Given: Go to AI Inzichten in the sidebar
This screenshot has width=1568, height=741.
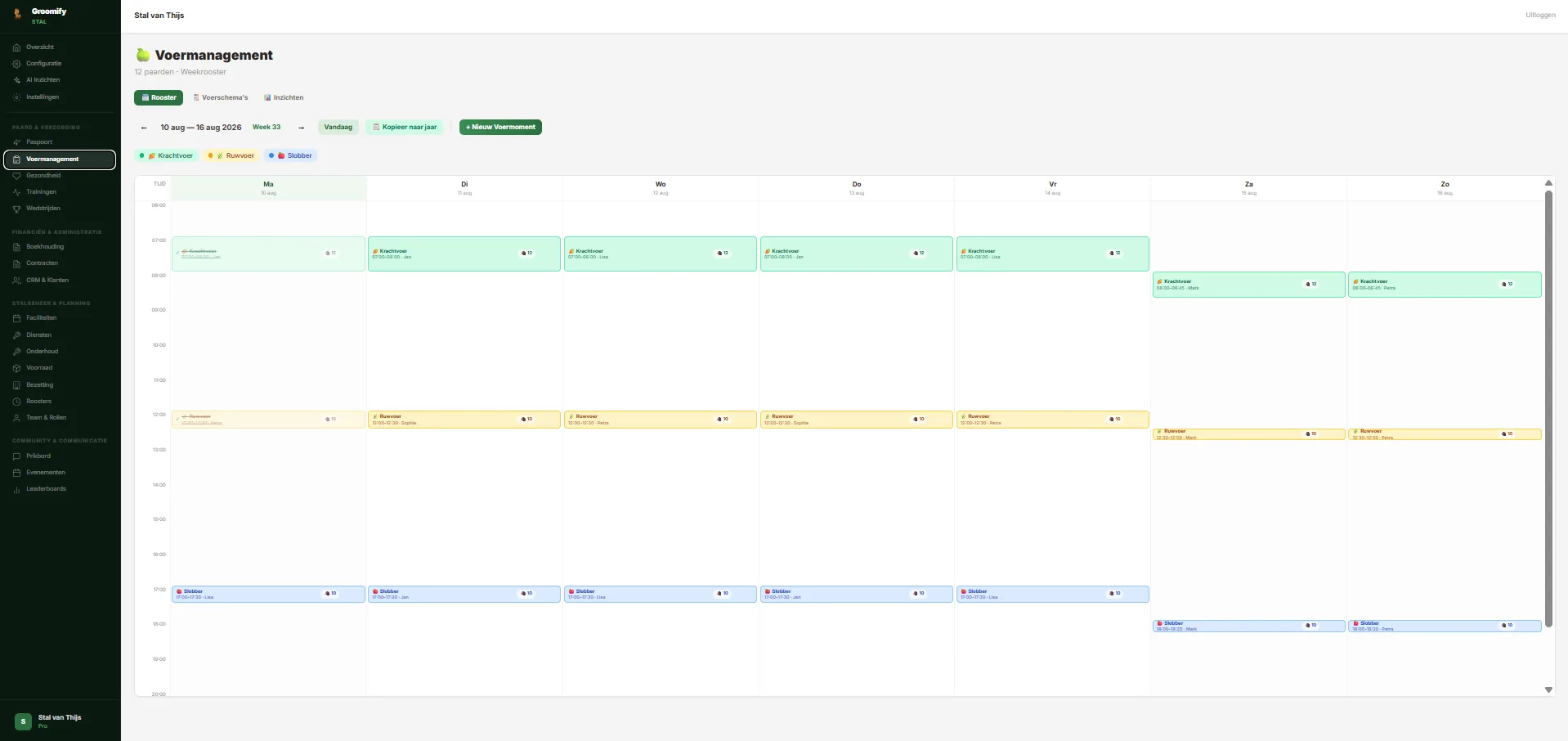Looking at the screenshot, I should (60, 80).
